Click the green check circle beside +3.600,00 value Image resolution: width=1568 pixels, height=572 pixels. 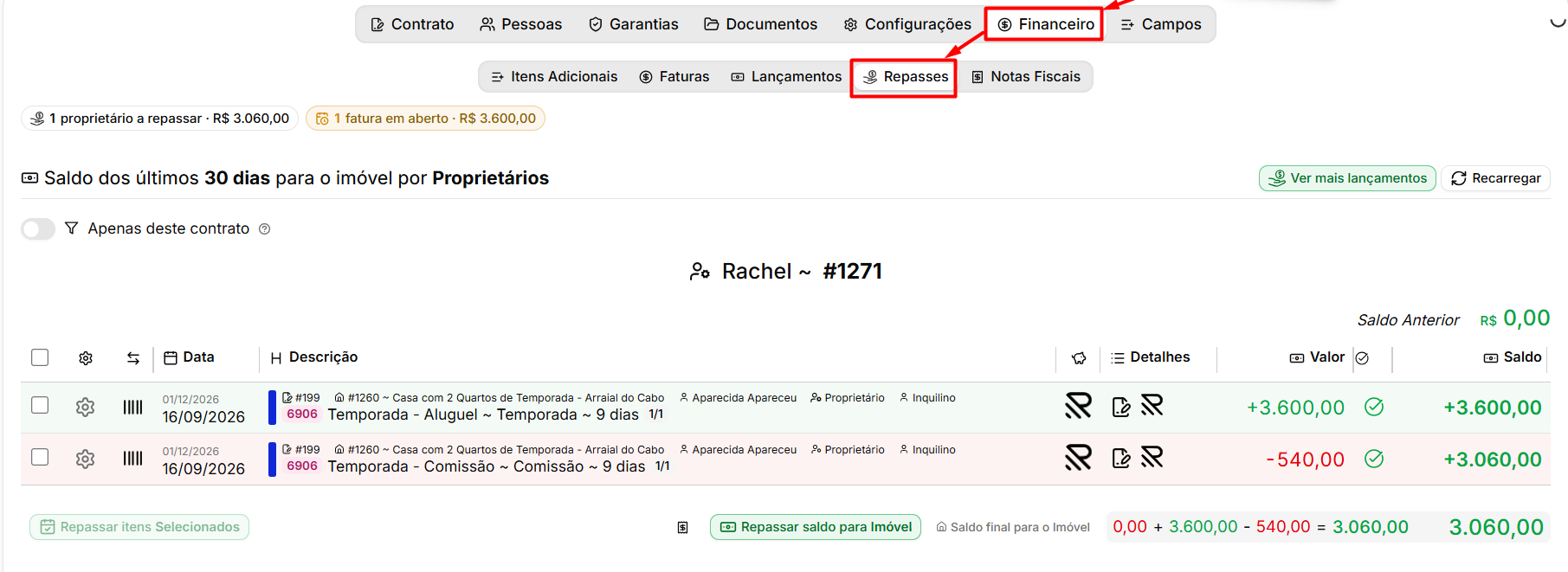[x=1374, y=407]
